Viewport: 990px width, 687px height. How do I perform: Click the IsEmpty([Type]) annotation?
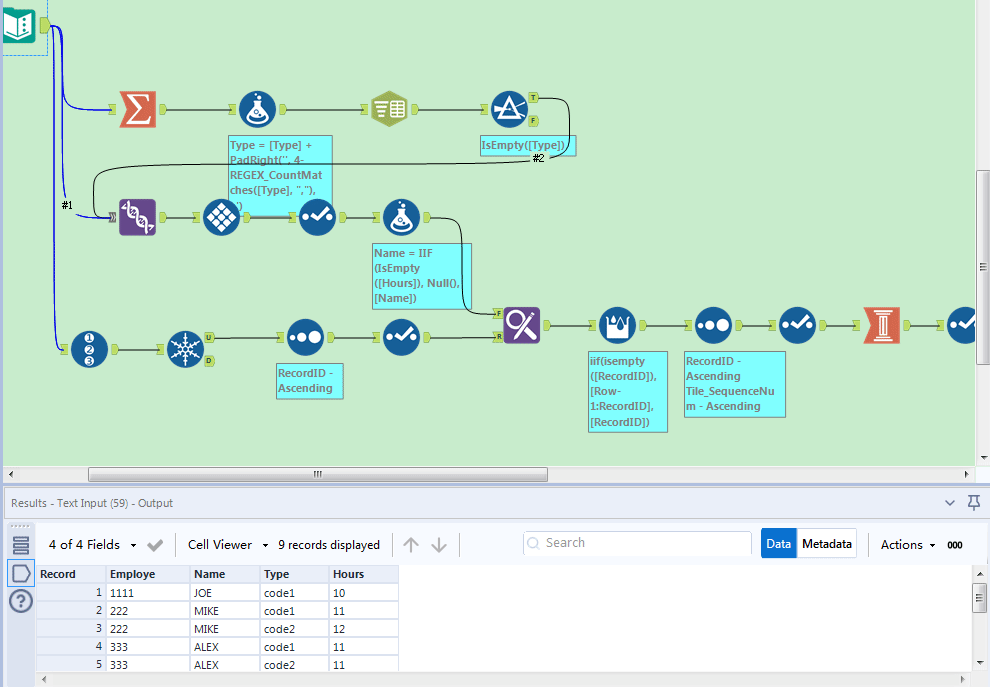click(528, 145)
